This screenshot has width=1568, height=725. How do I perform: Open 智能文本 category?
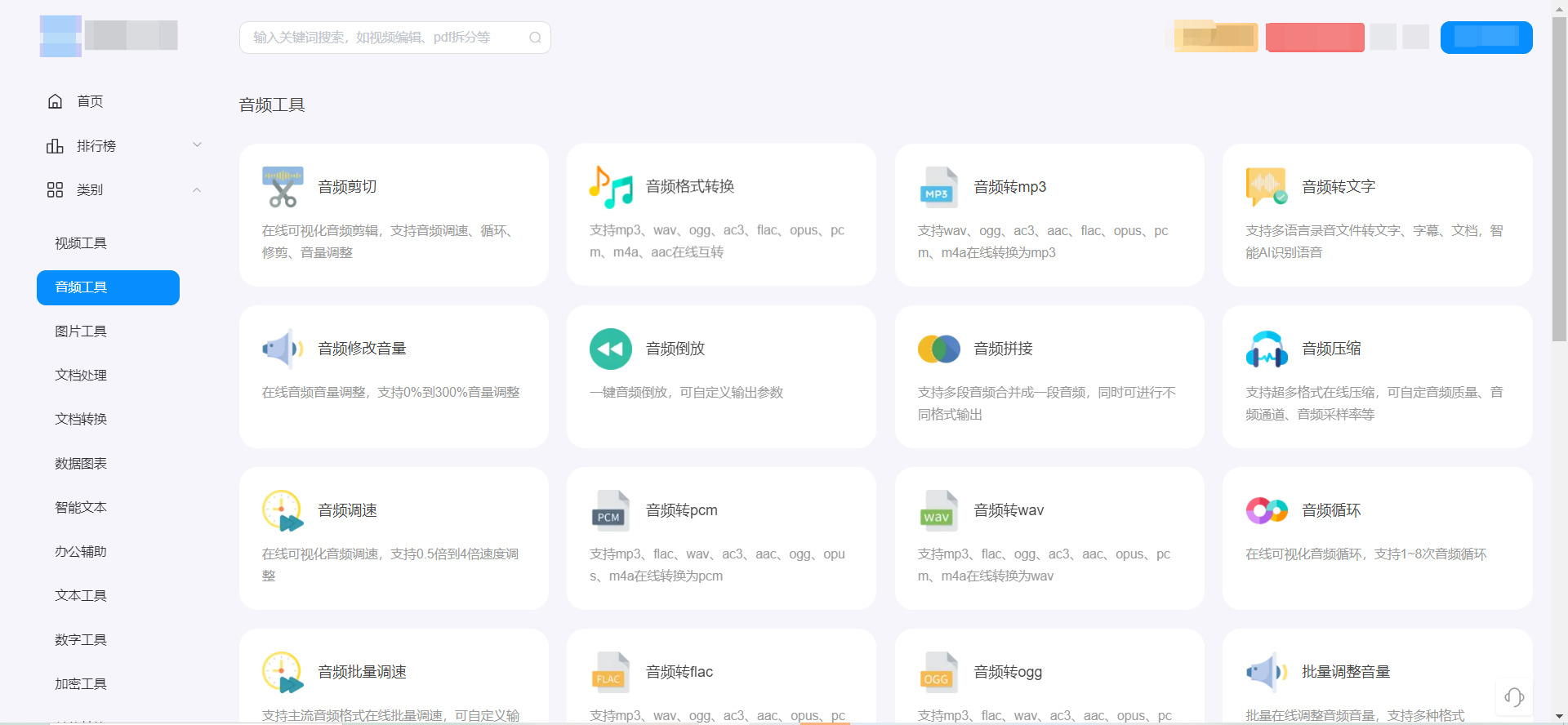(81, 508)
